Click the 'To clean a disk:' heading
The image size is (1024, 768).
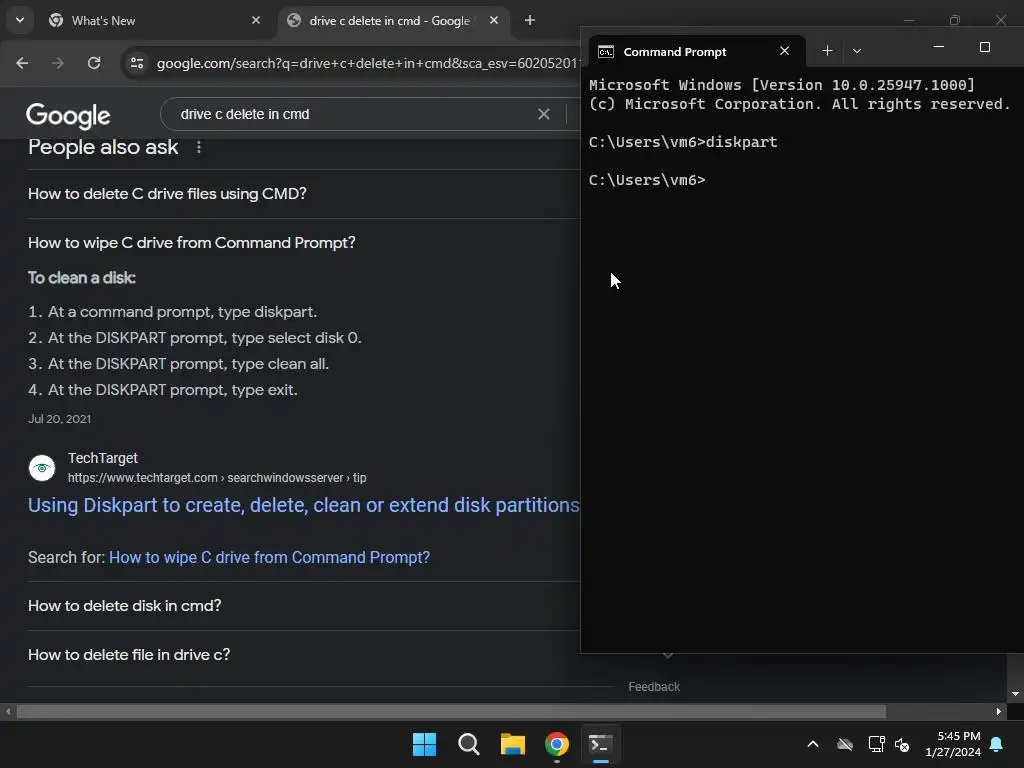tap(82, 278)
